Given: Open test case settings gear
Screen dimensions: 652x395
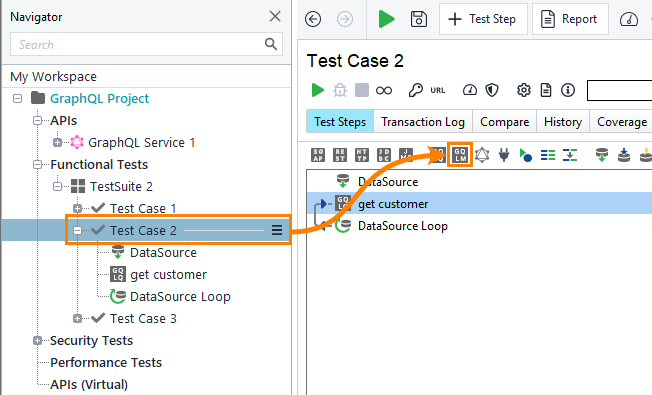Looking at the screenshot, I should [x=524, y=90].
